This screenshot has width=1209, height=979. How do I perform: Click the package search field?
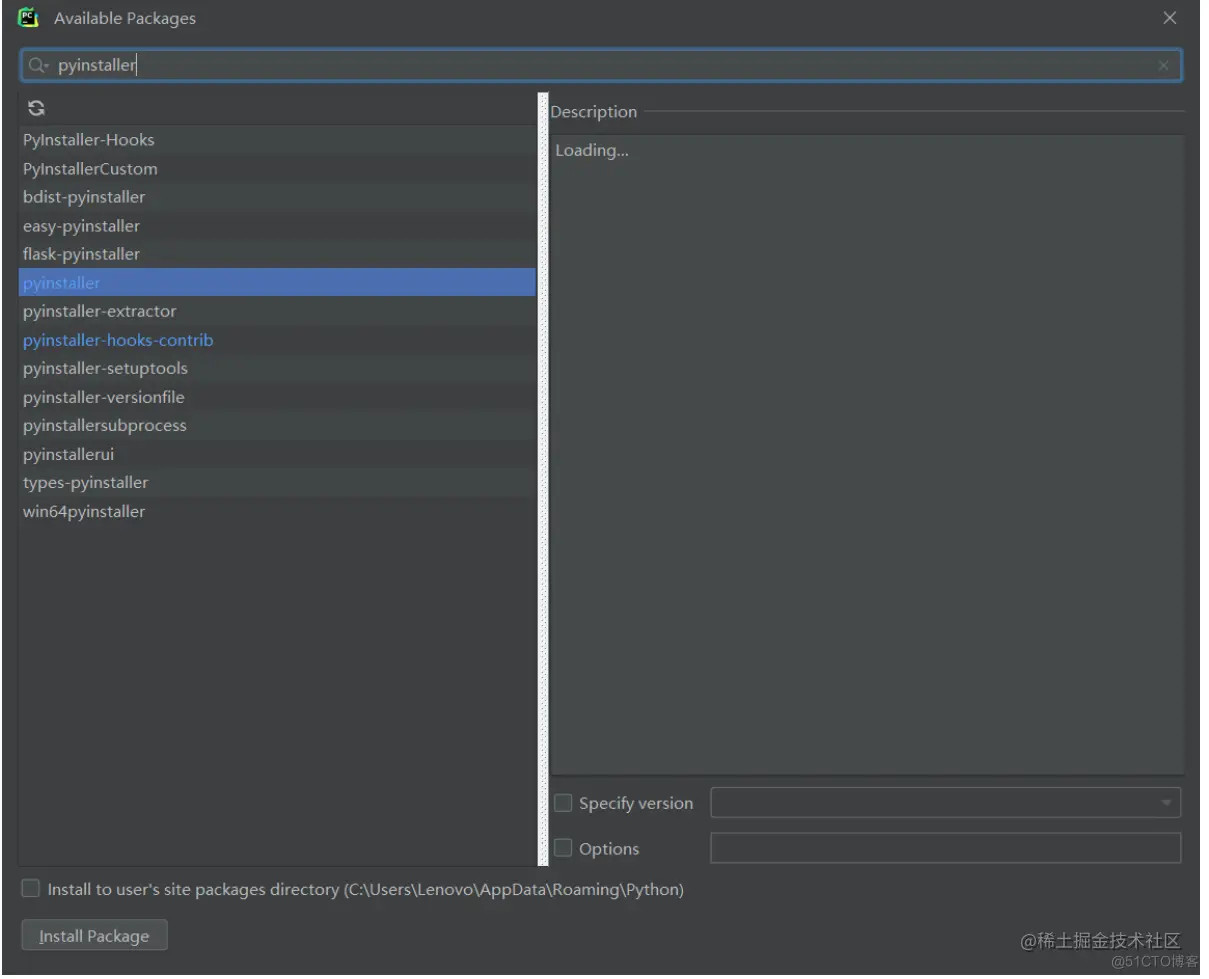coord(601,66)
